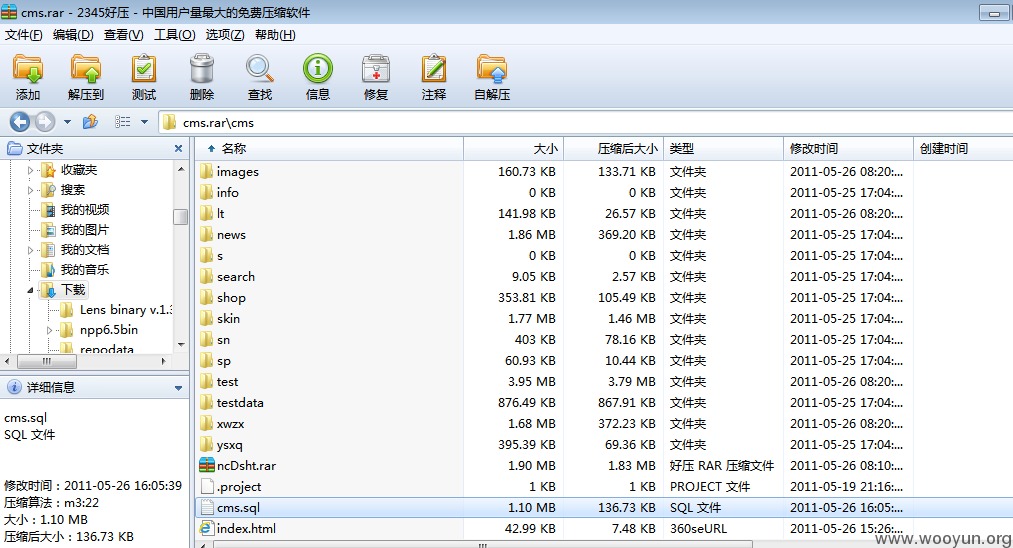This screenshot has width=1013, height=548.
Task: Click the 注释 (Comment) toolbar icon
Action: tap(434, 69)
